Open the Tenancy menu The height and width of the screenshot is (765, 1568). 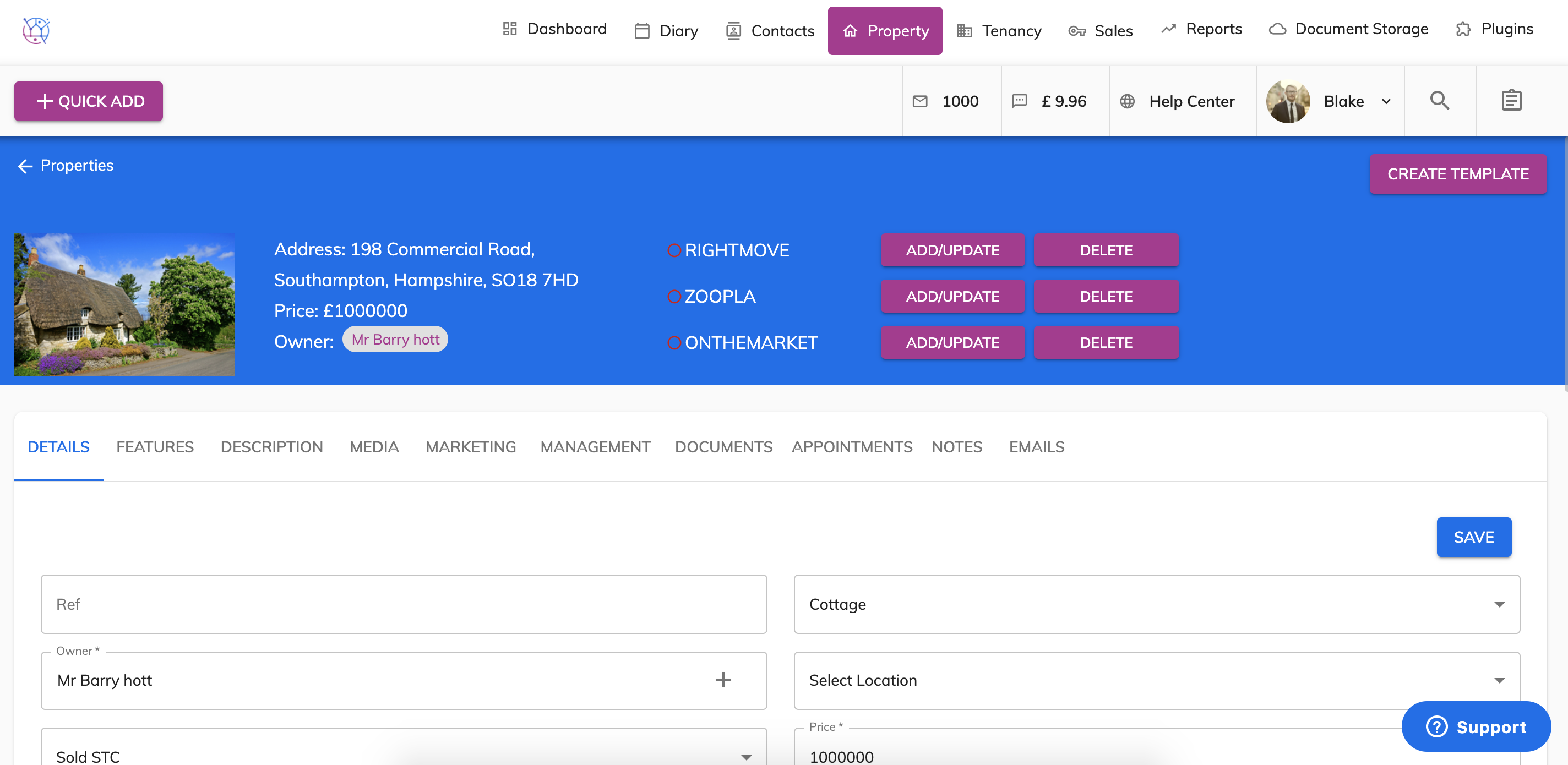click(x=999, y=30)
